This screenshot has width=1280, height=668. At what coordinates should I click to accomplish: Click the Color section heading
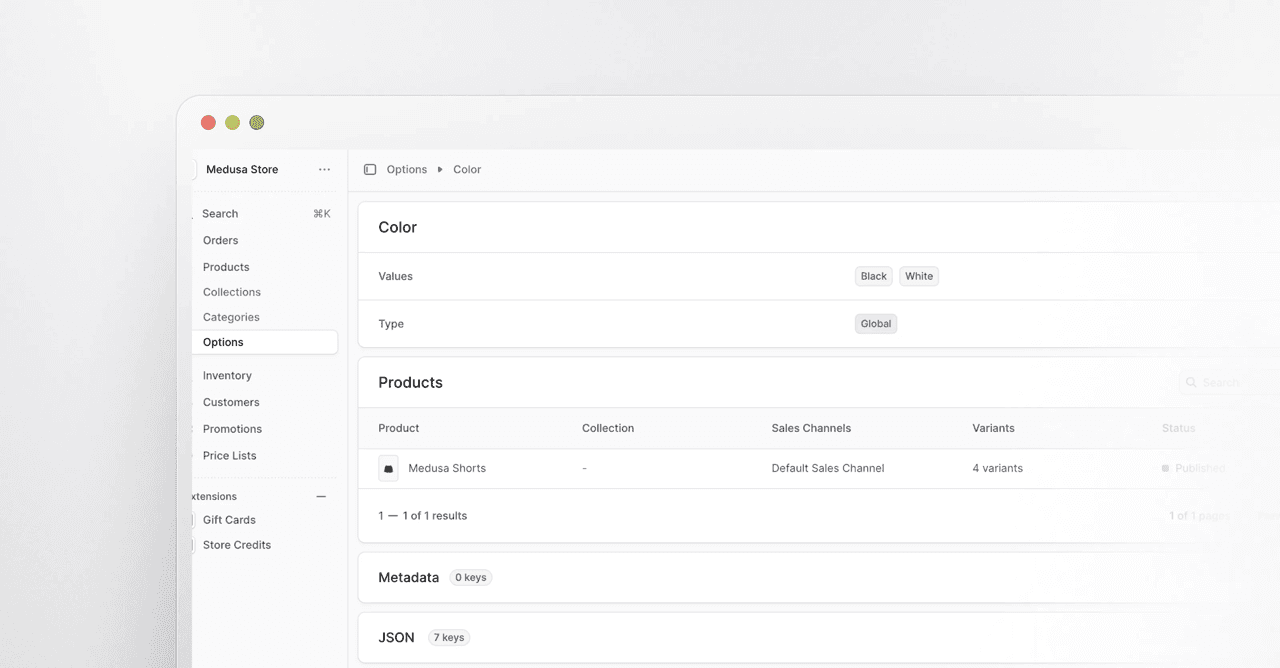pos(397,228)
